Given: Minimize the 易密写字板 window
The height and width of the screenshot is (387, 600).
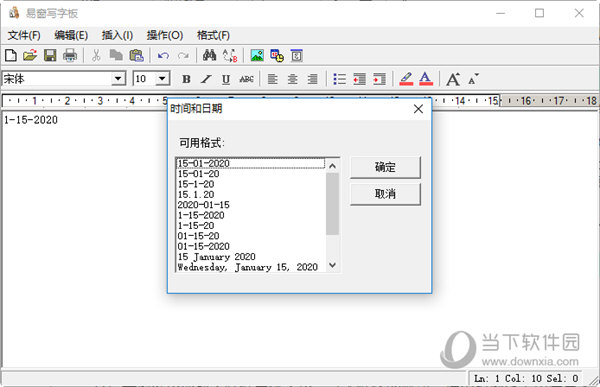Looking at the screenshot, I should [501, 13].
